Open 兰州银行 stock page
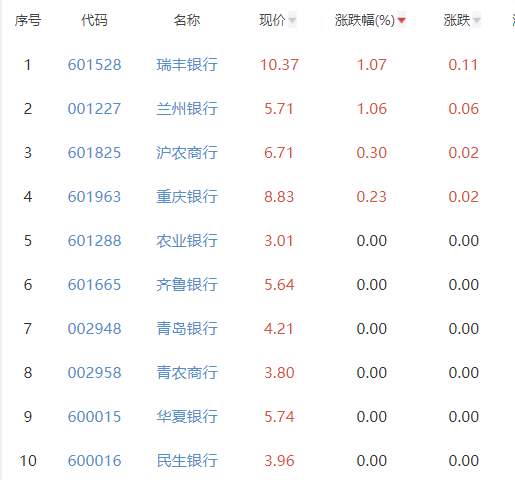This screenshot has width=515, height=480. (187, 109)
